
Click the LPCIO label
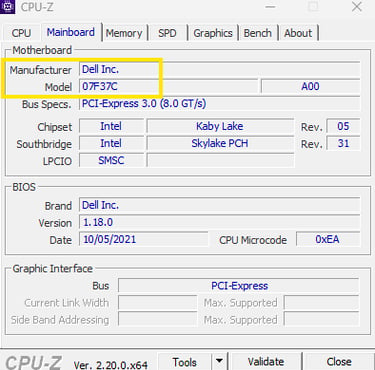(57, 161)
